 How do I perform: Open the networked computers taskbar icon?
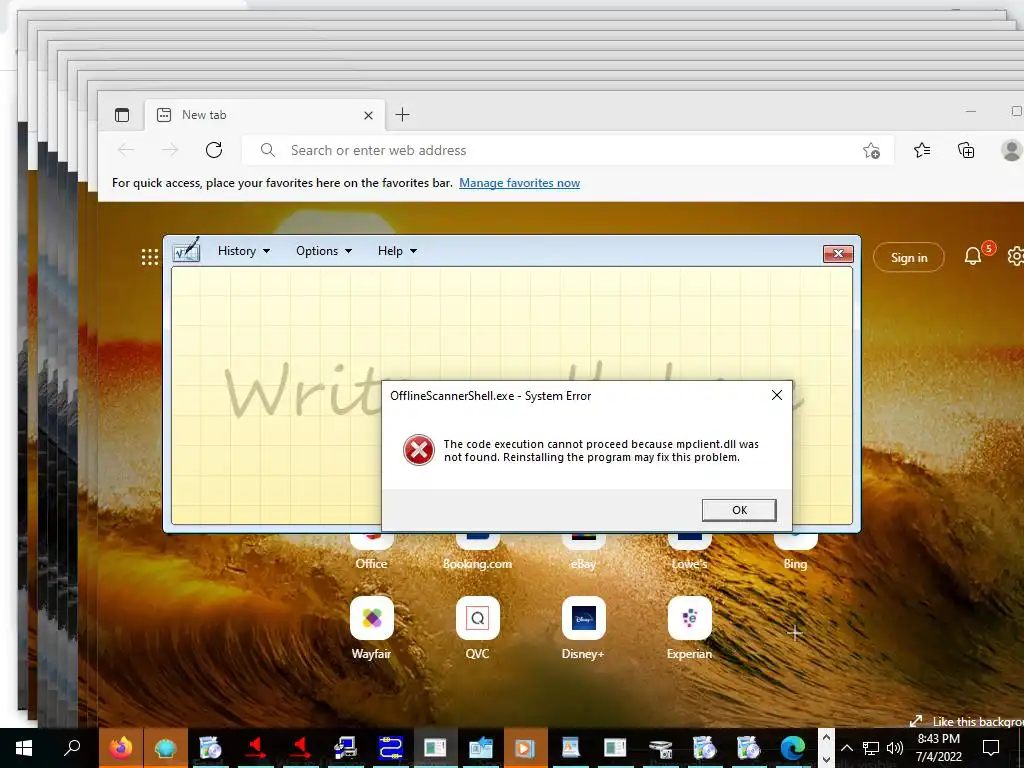click(345, 748)
